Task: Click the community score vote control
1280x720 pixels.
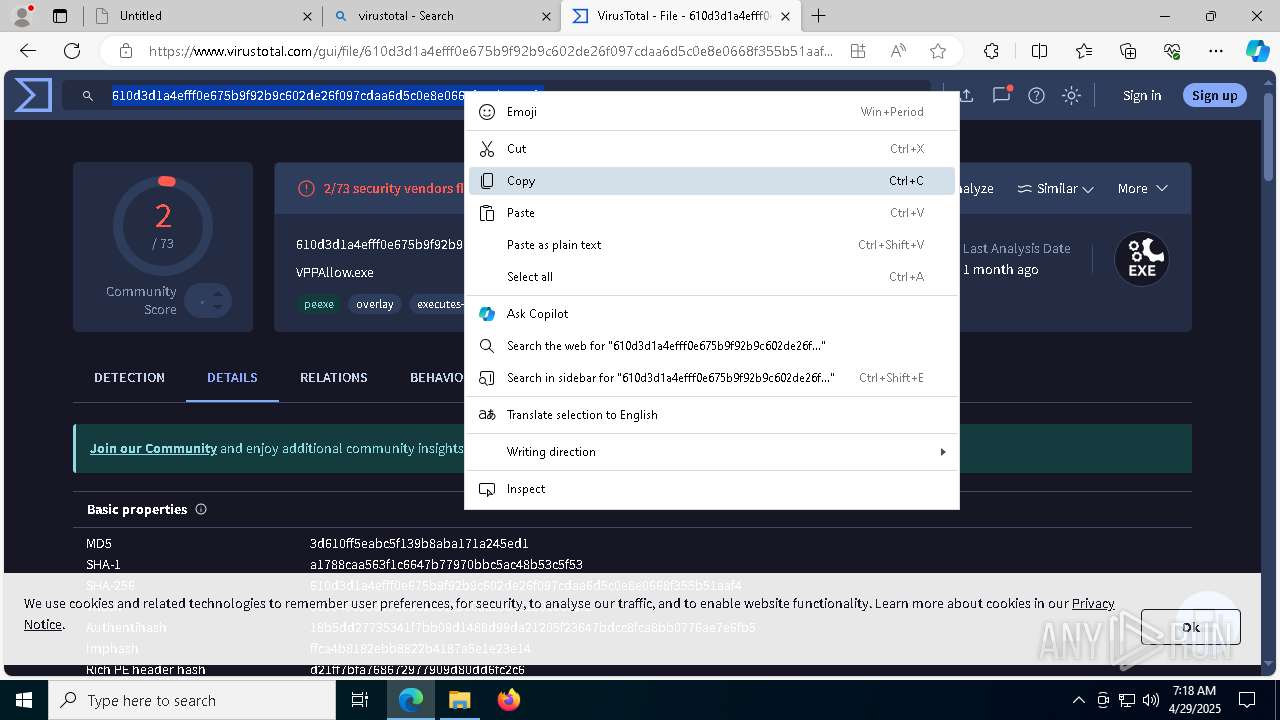Action: click(x=208, y=301)
